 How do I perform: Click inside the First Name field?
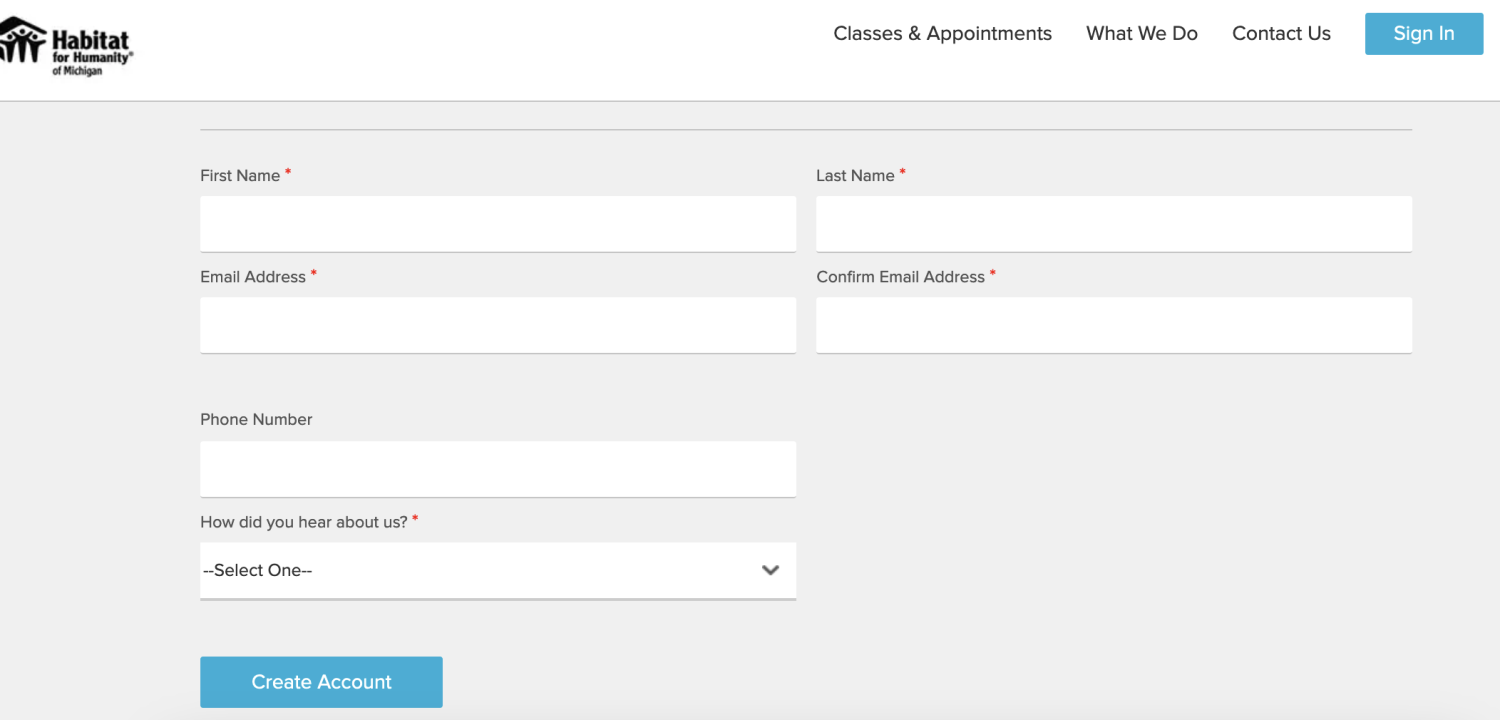(x=497, y=223)
